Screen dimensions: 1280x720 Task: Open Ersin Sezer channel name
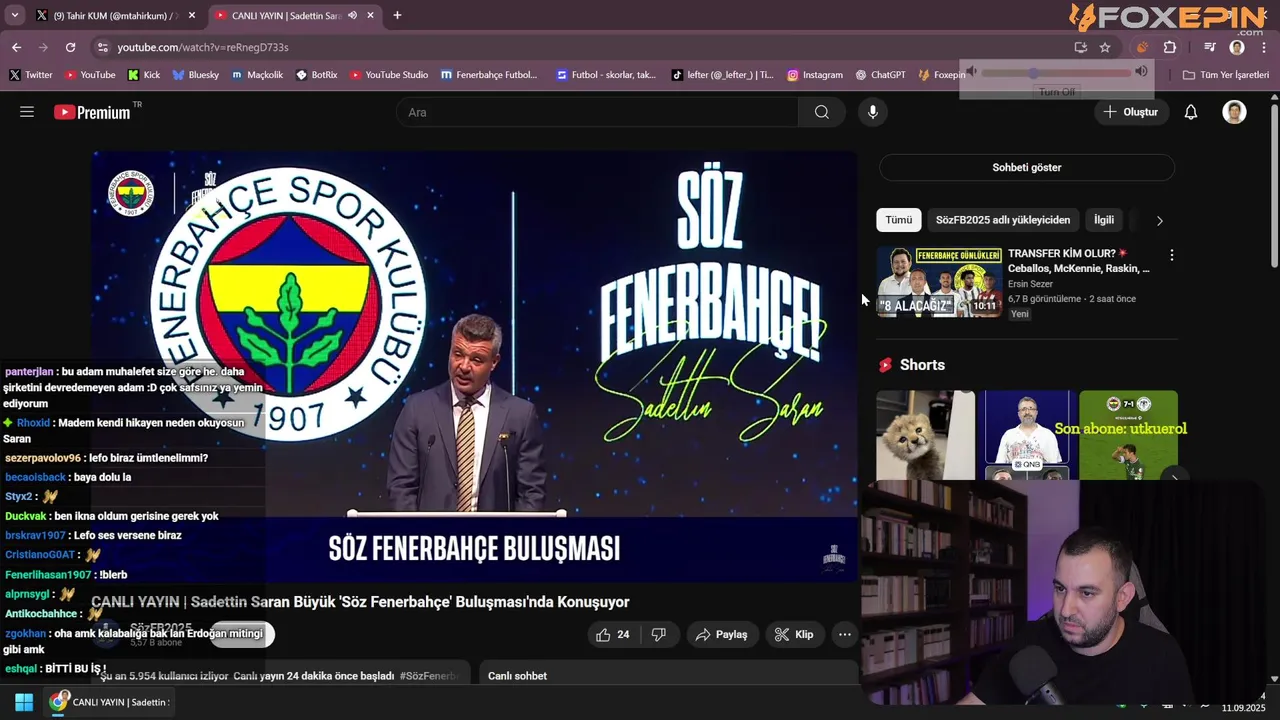click(1031, 284)
